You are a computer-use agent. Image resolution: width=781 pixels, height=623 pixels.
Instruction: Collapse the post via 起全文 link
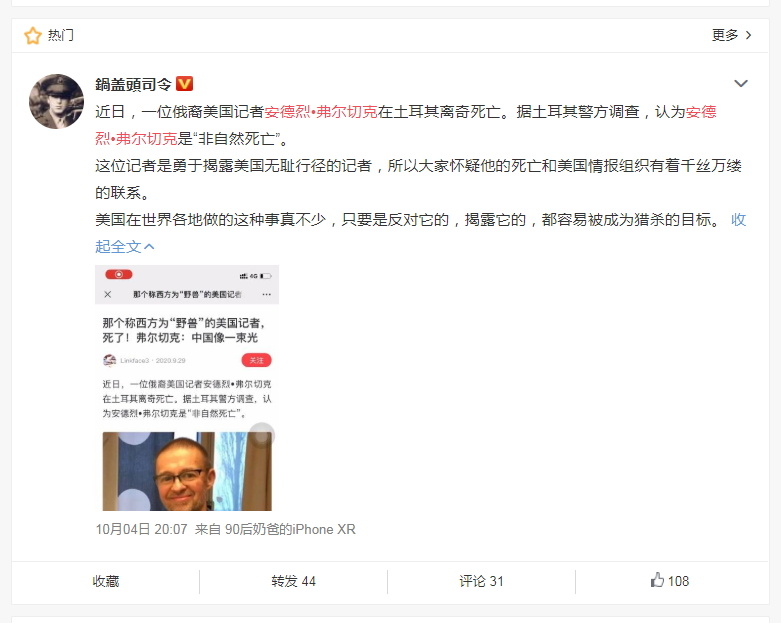[x=118, y=247]
